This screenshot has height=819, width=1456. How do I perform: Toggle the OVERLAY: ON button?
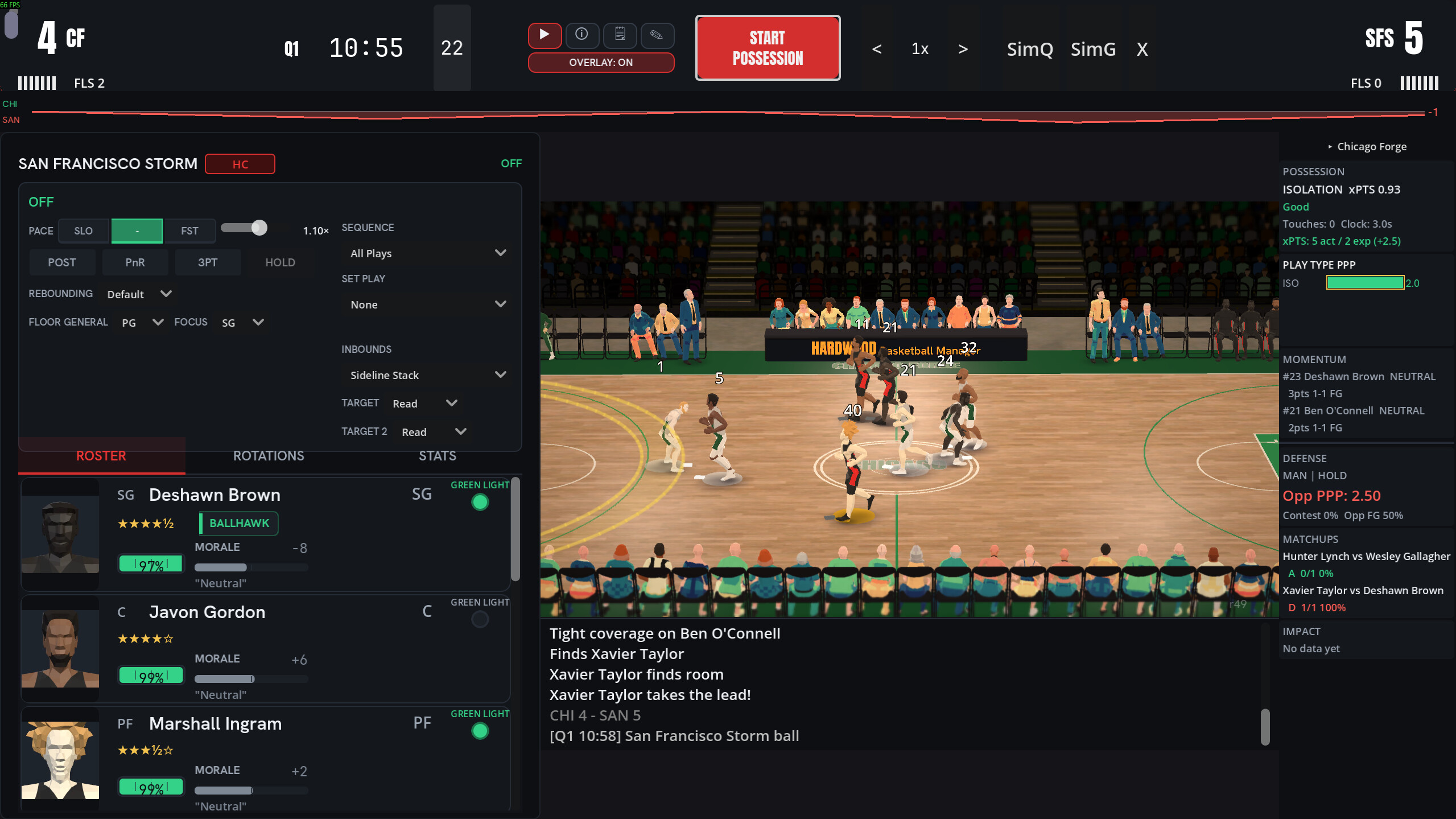(601, 63)
